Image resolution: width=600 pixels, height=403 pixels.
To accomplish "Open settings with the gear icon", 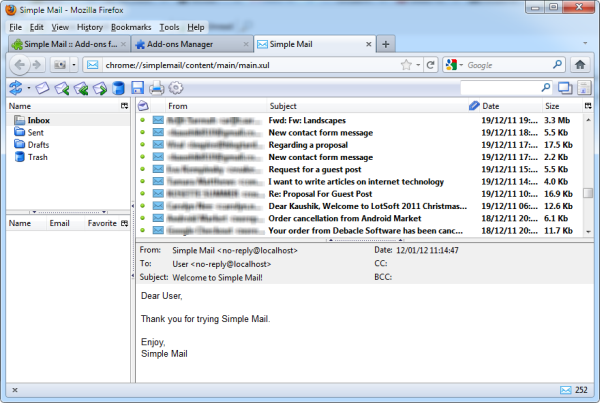I will coord(176,88).
